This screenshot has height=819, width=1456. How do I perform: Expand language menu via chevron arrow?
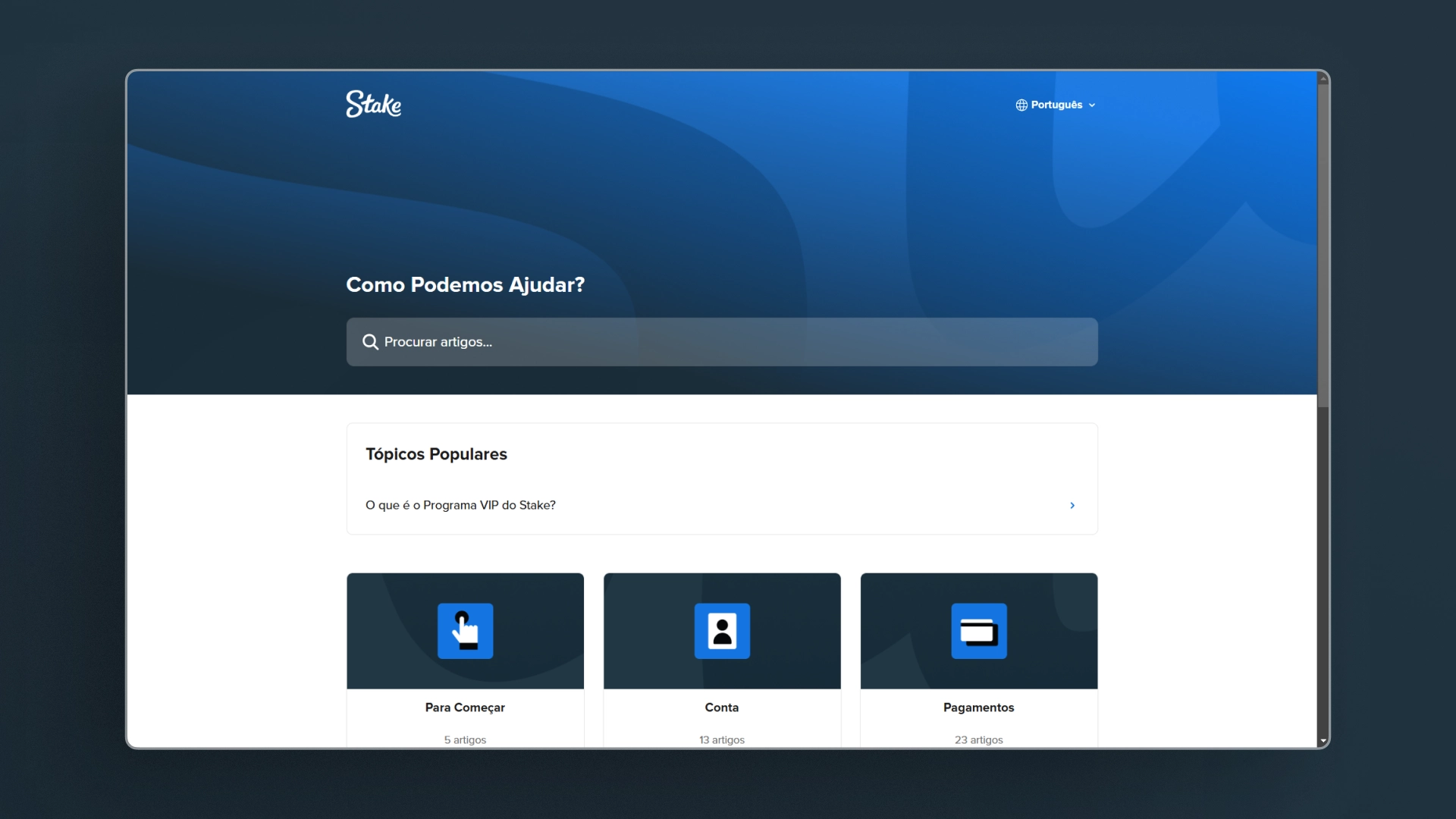1092,105
